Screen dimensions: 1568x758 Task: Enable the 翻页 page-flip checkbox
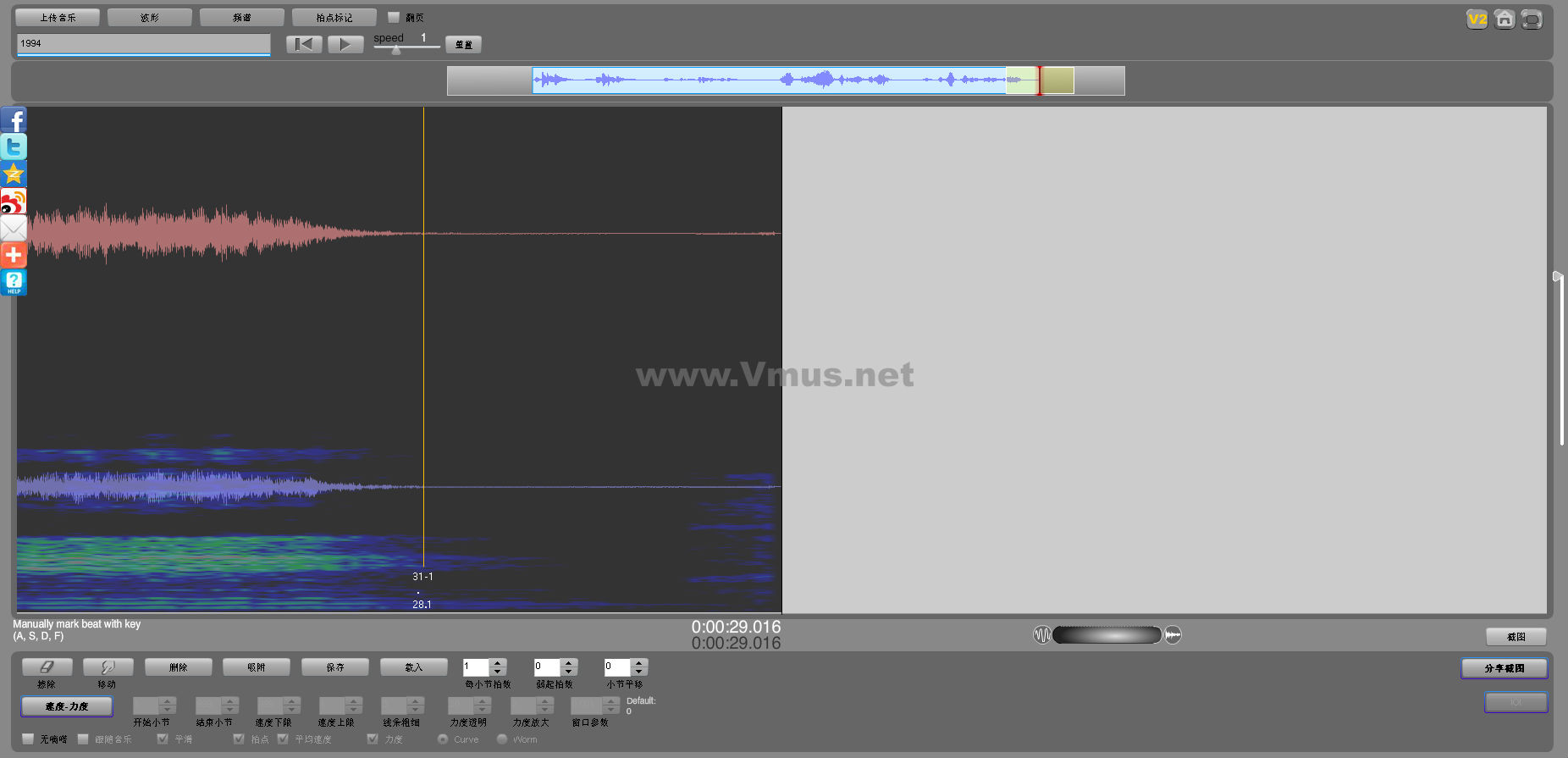(394, 17)
